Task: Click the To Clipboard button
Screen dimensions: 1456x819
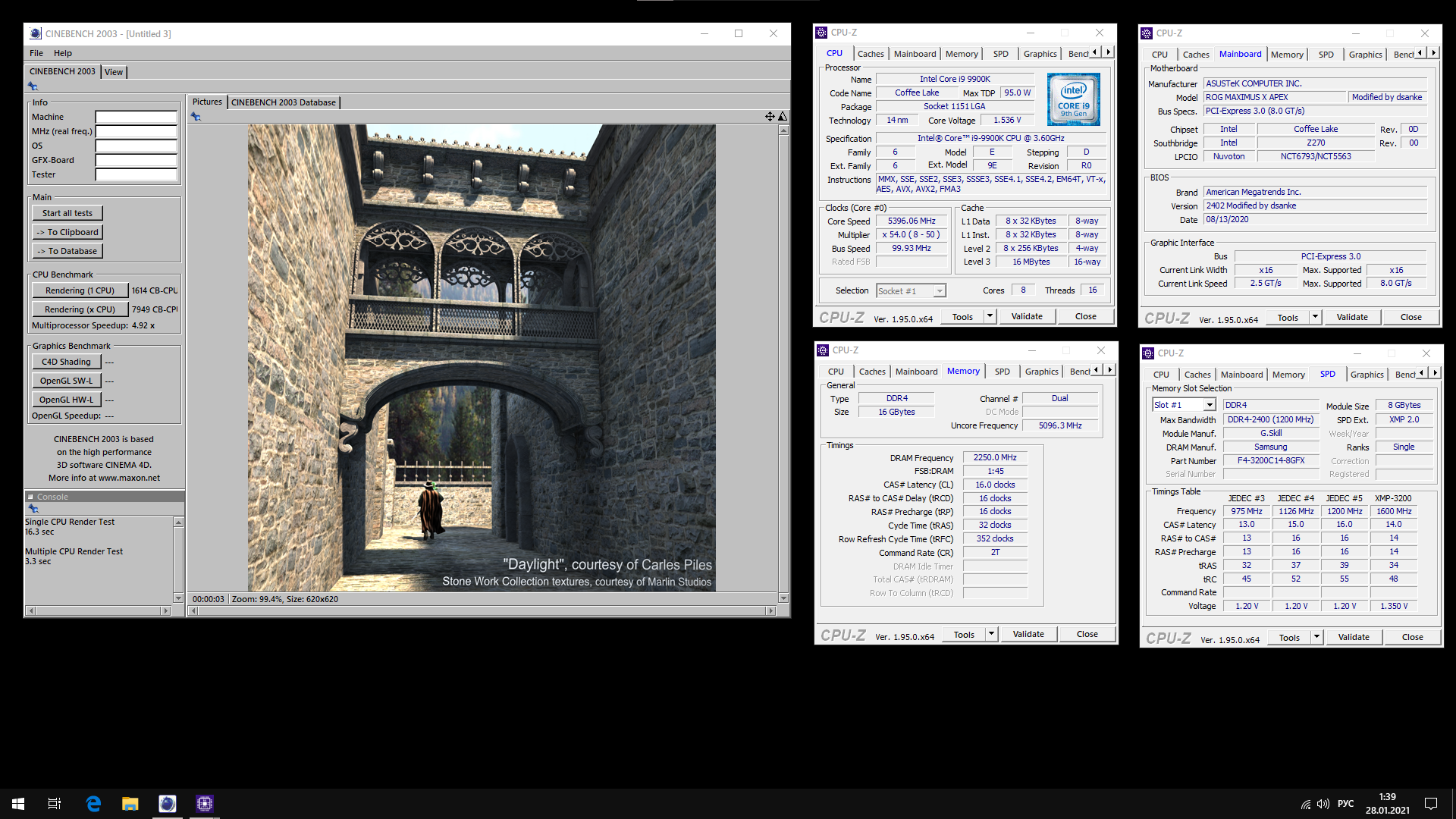Action: click(x=67, y=232)
